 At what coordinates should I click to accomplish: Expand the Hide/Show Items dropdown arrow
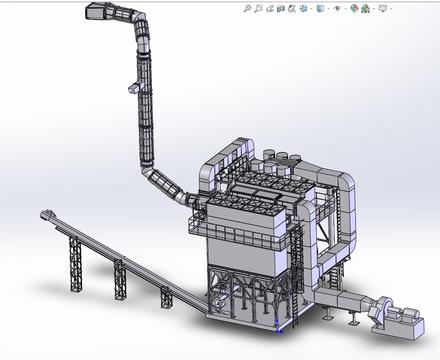click(346, 9)
